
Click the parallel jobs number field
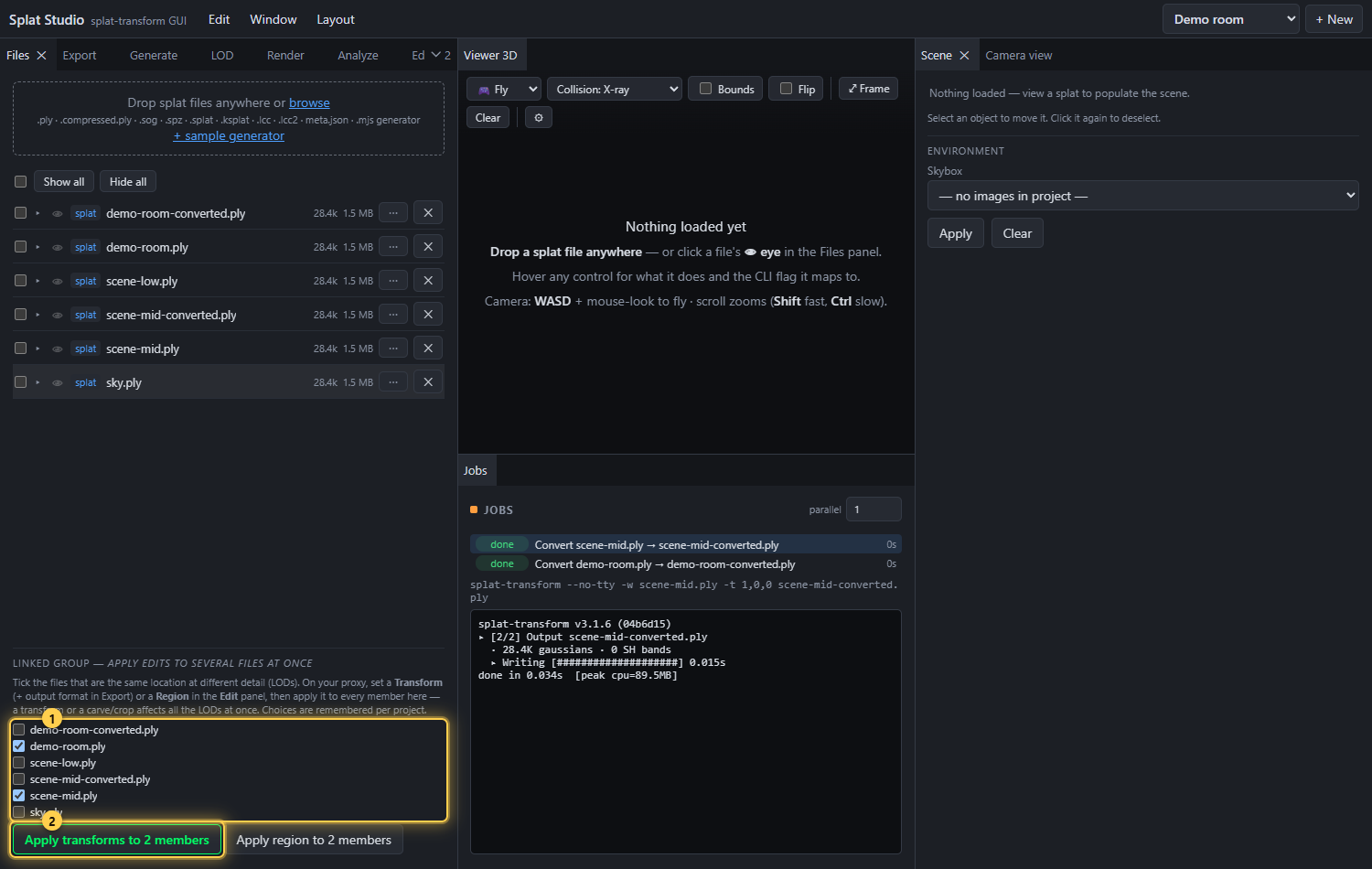tap(874, 510)
